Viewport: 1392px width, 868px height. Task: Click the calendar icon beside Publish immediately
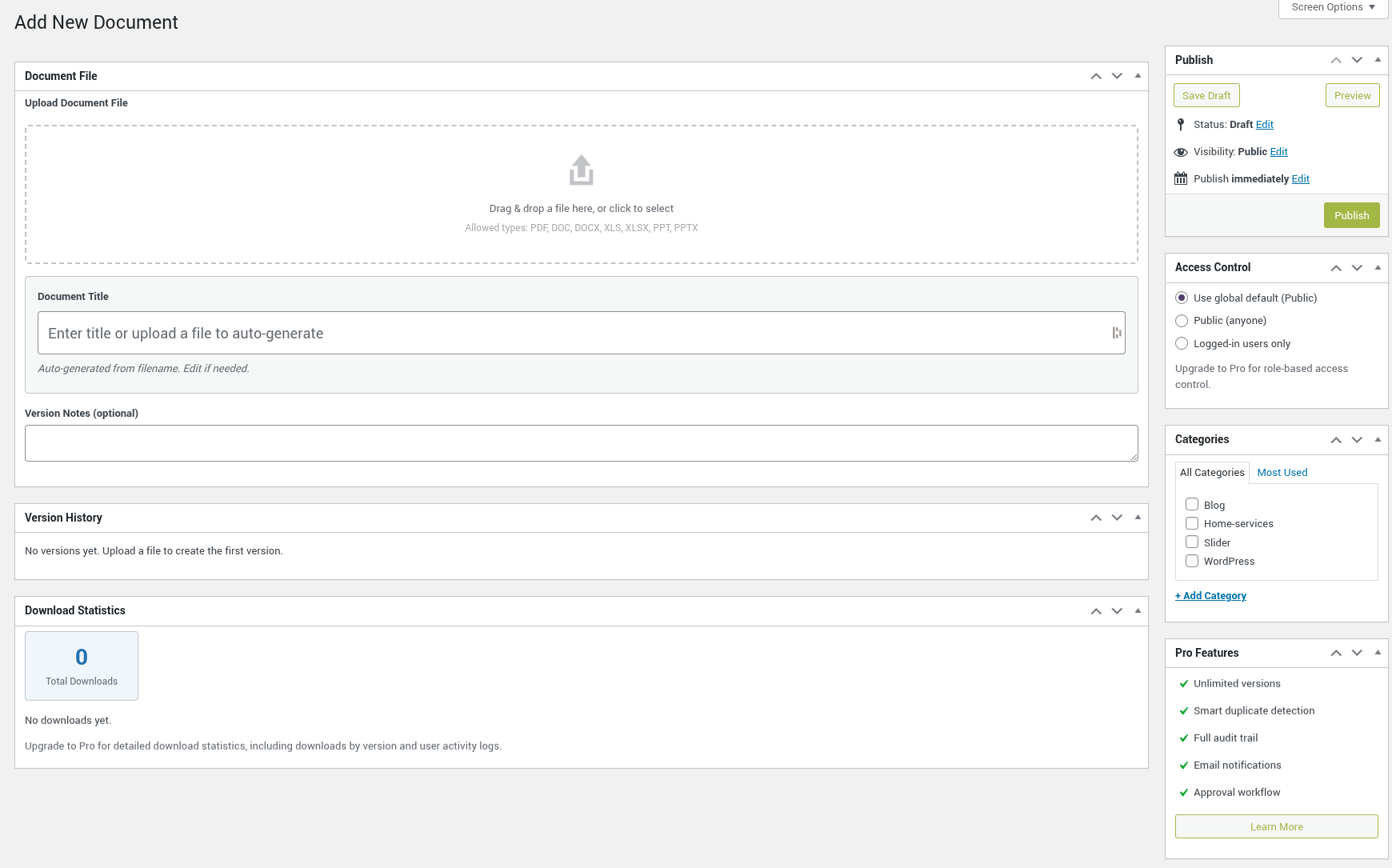(x=1181, y=178)
